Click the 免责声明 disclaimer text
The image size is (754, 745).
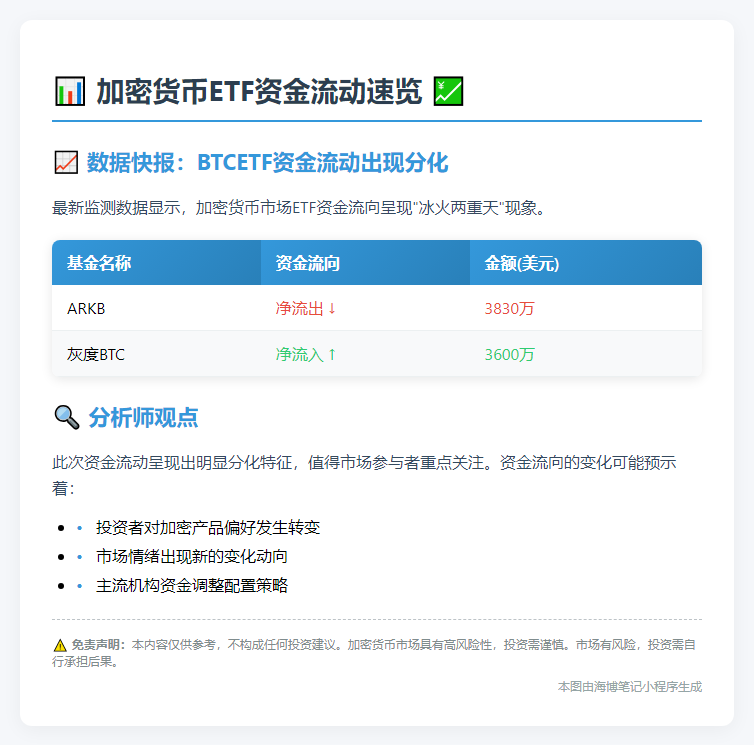click(x=374, y=653)
